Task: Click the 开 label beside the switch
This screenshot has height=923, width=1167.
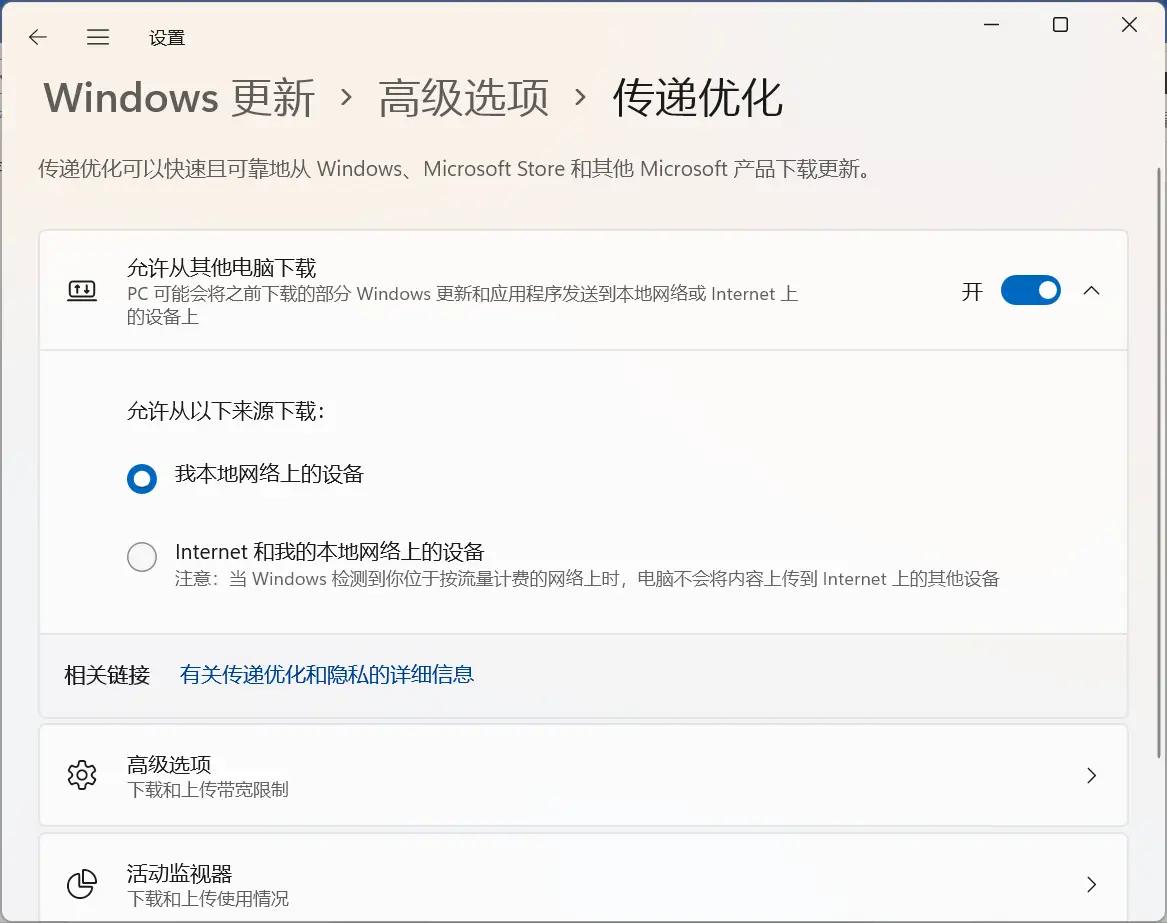Action: pyautogui.click(x=971, y=290)
